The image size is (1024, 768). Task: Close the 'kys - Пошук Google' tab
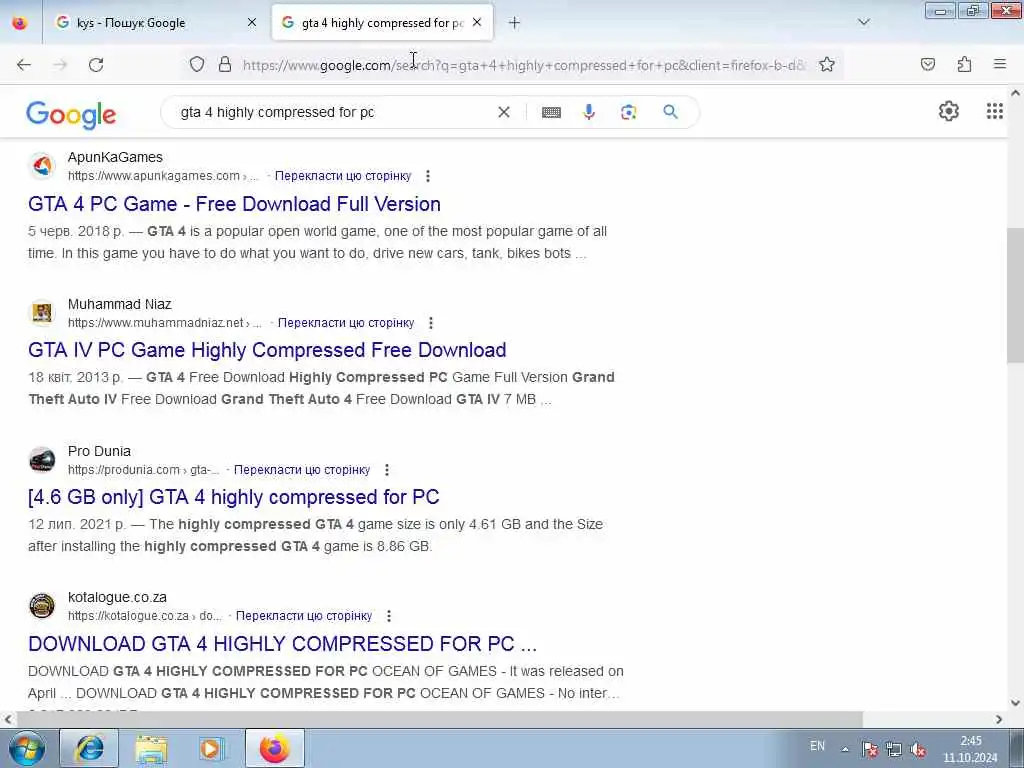point(252,23)
